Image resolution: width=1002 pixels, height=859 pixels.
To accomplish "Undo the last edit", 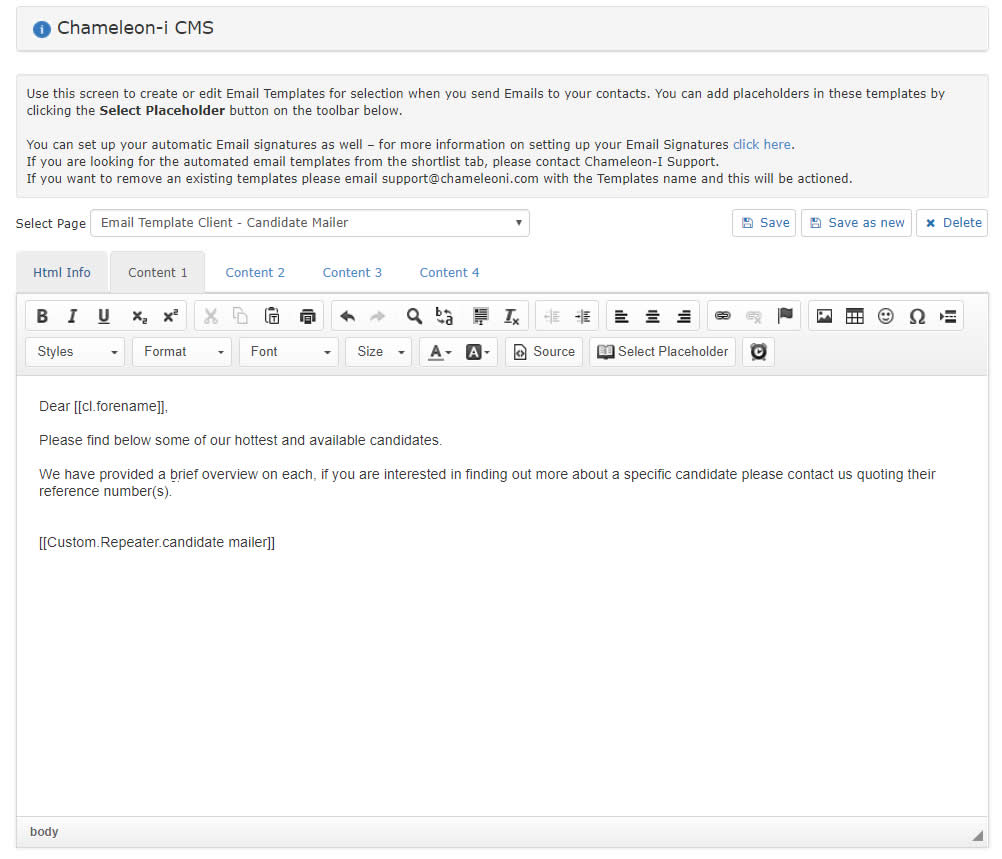I will [348, 316].
